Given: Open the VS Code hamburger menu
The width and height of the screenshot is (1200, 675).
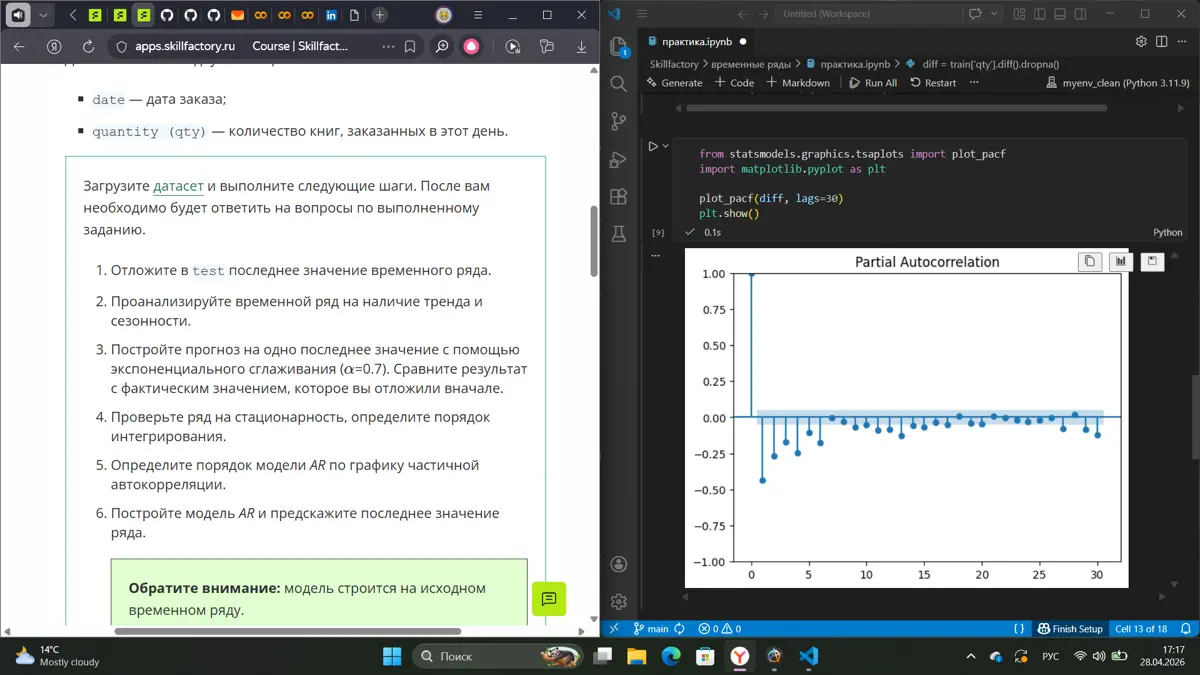Looking at the screenshot, I should [x=642, y=14].
